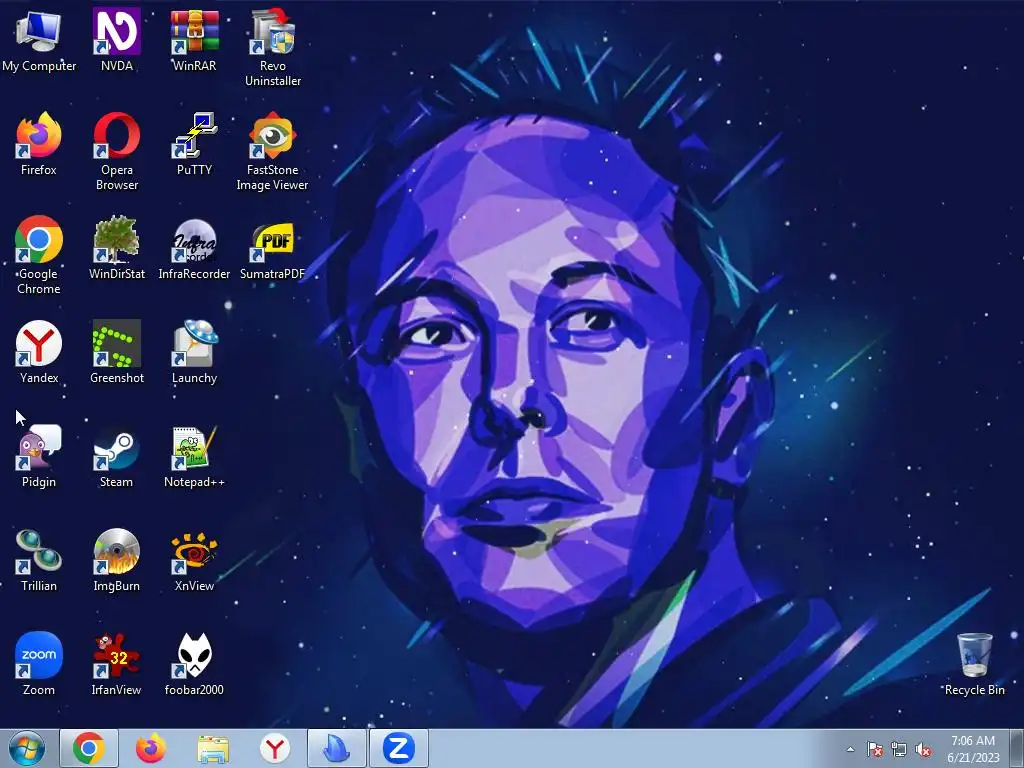This screenshot has height=768, width=1024.
Task: Open the Windows Start menu
Action: tap(27, 748)
